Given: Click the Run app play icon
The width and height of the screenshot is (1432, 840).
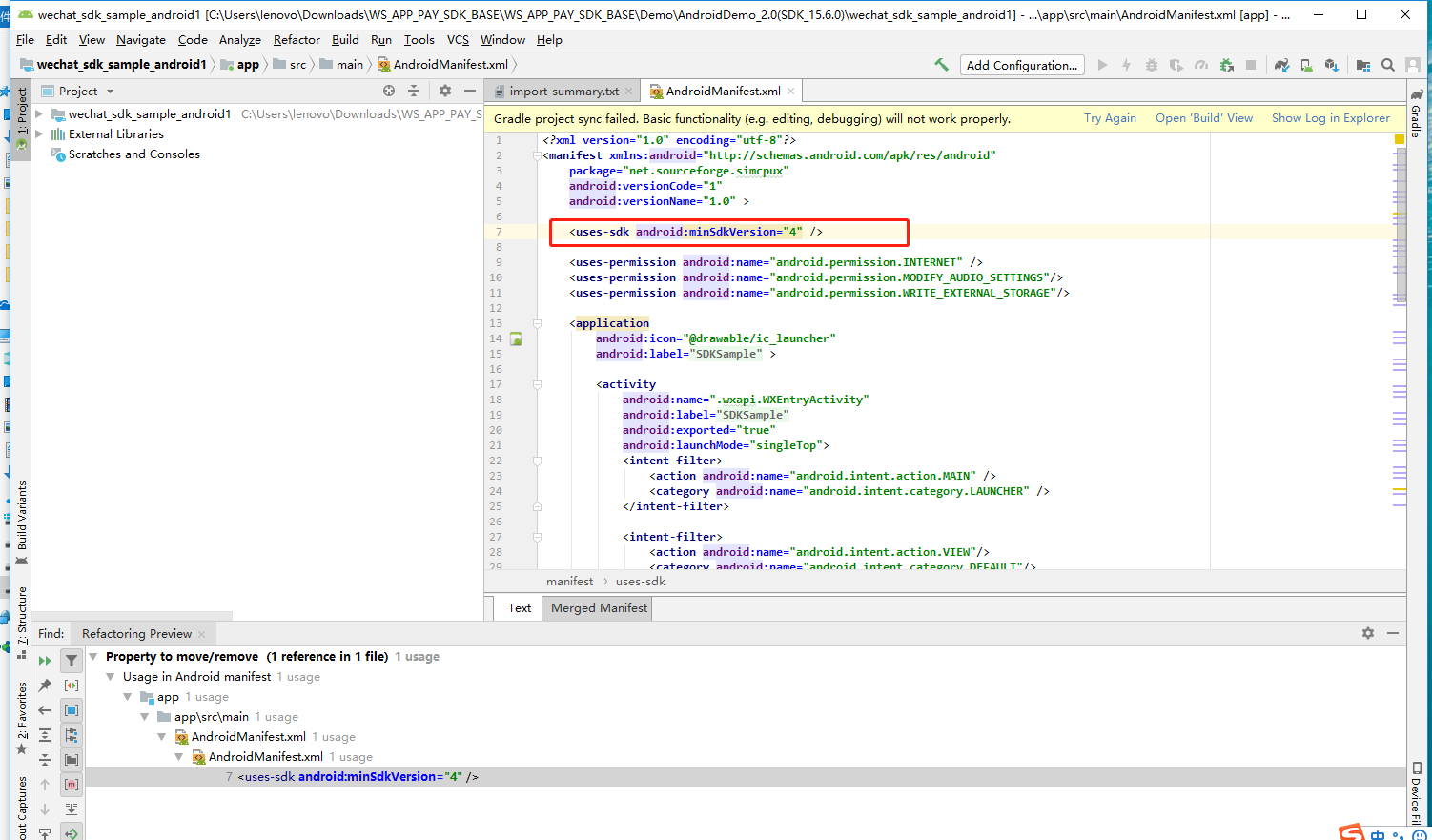Looking at the screenshot, I should 1102,65.
